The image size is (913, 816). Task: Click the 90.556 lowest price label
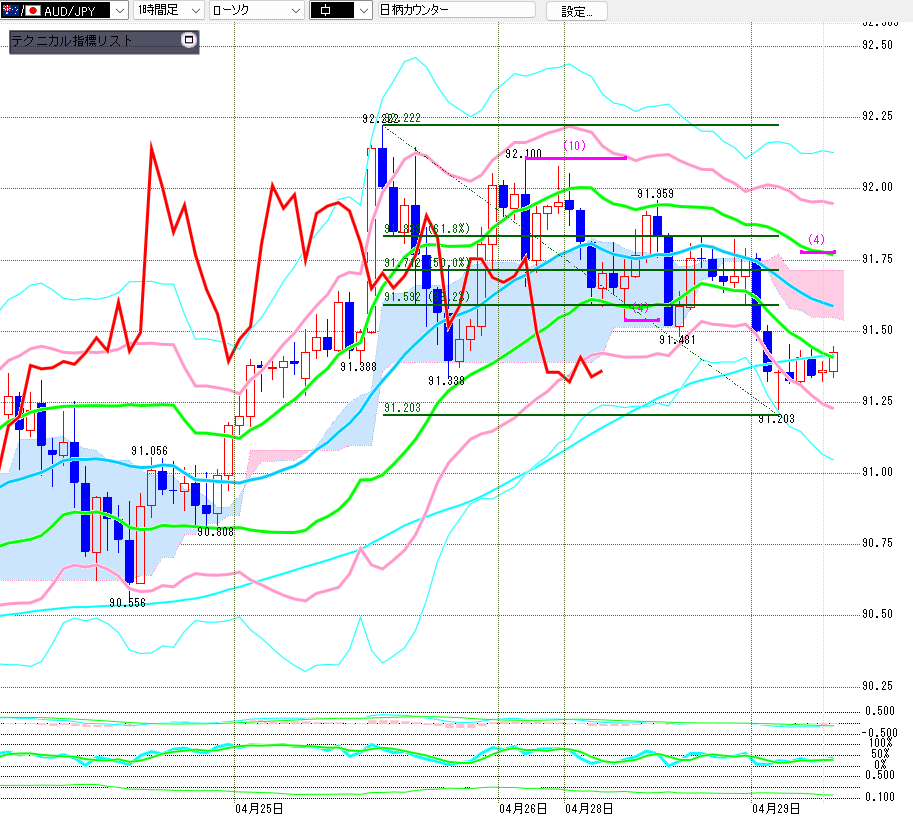127,603
